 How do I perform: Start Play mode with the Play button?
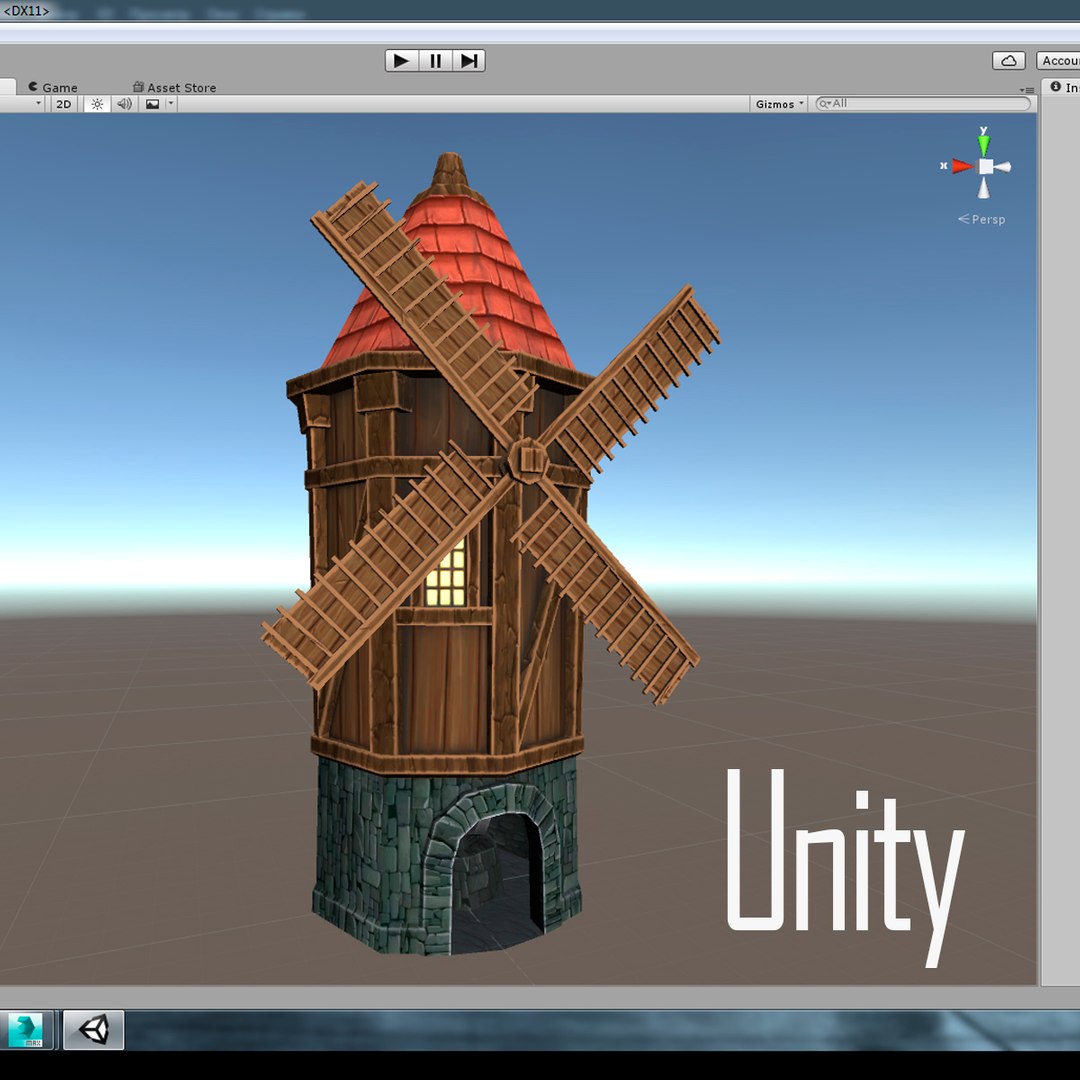(x=402, y=61)
